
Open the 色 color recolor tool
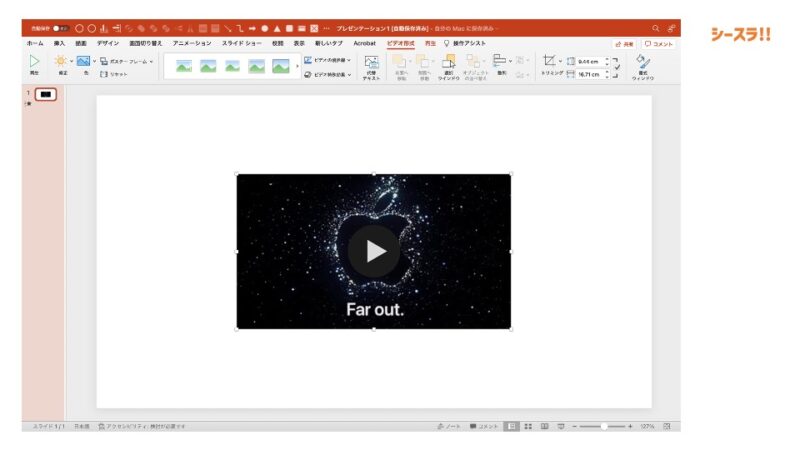click(x=84, y=65)
